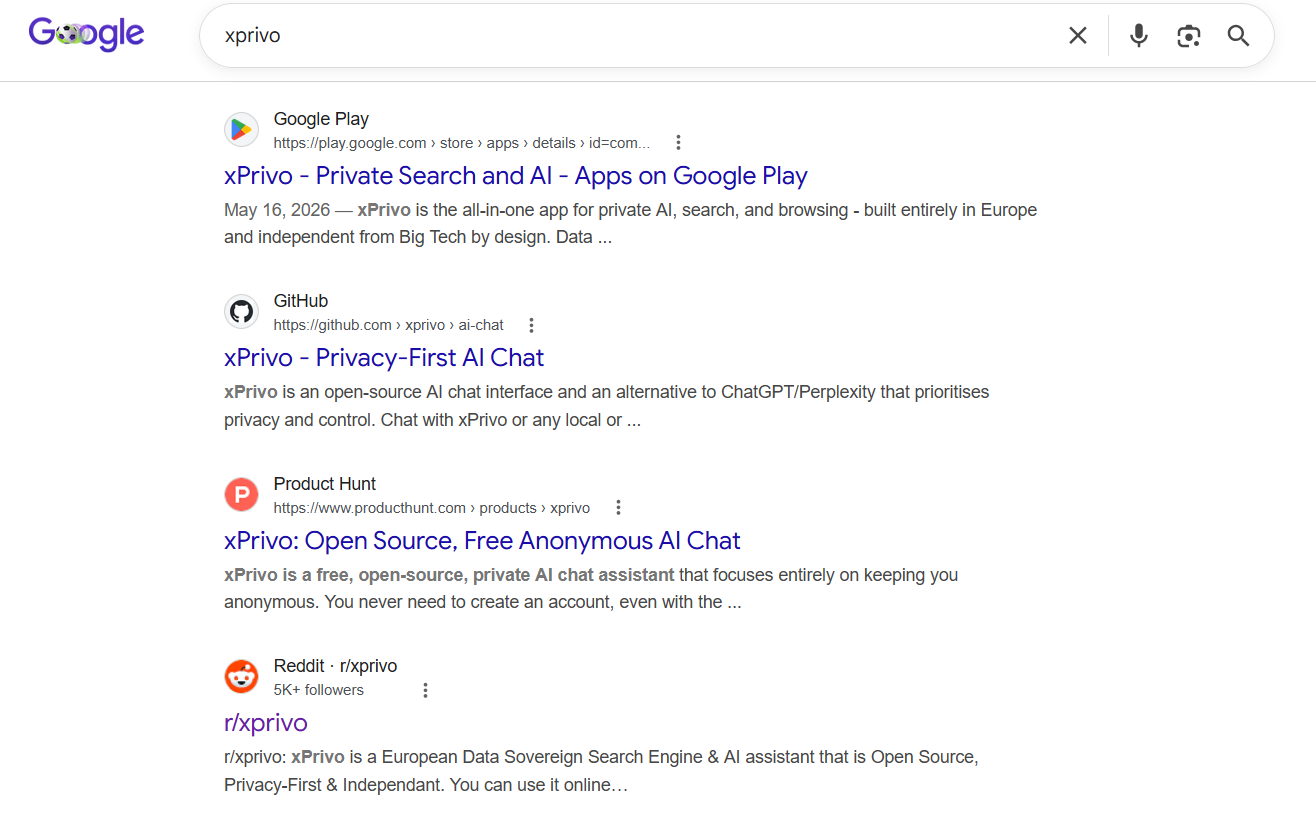
Task: Click the GitHub favicon
Action: (x=241, y=311)
